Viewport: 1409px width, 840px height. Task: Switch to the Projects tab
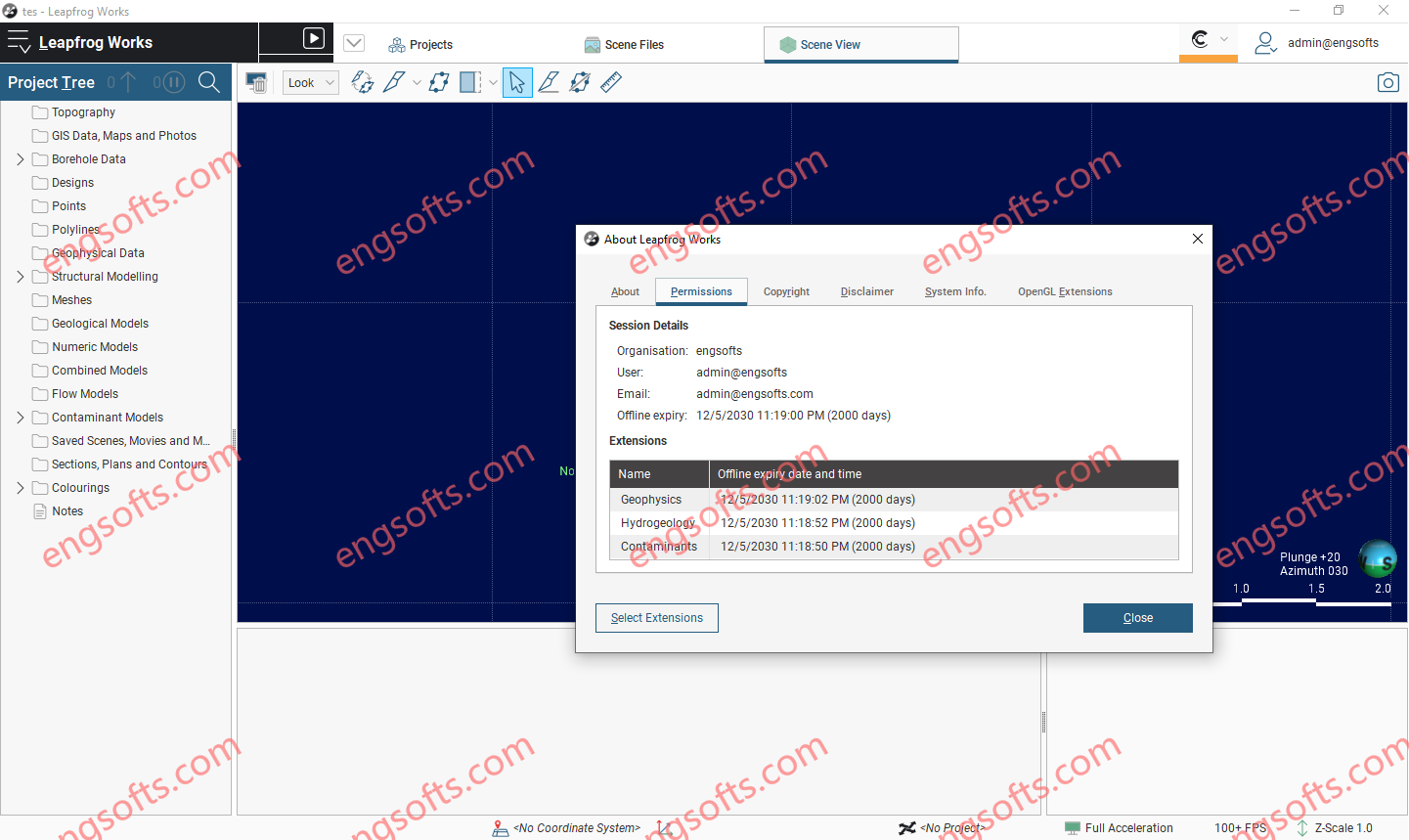(x=420, y=44)
